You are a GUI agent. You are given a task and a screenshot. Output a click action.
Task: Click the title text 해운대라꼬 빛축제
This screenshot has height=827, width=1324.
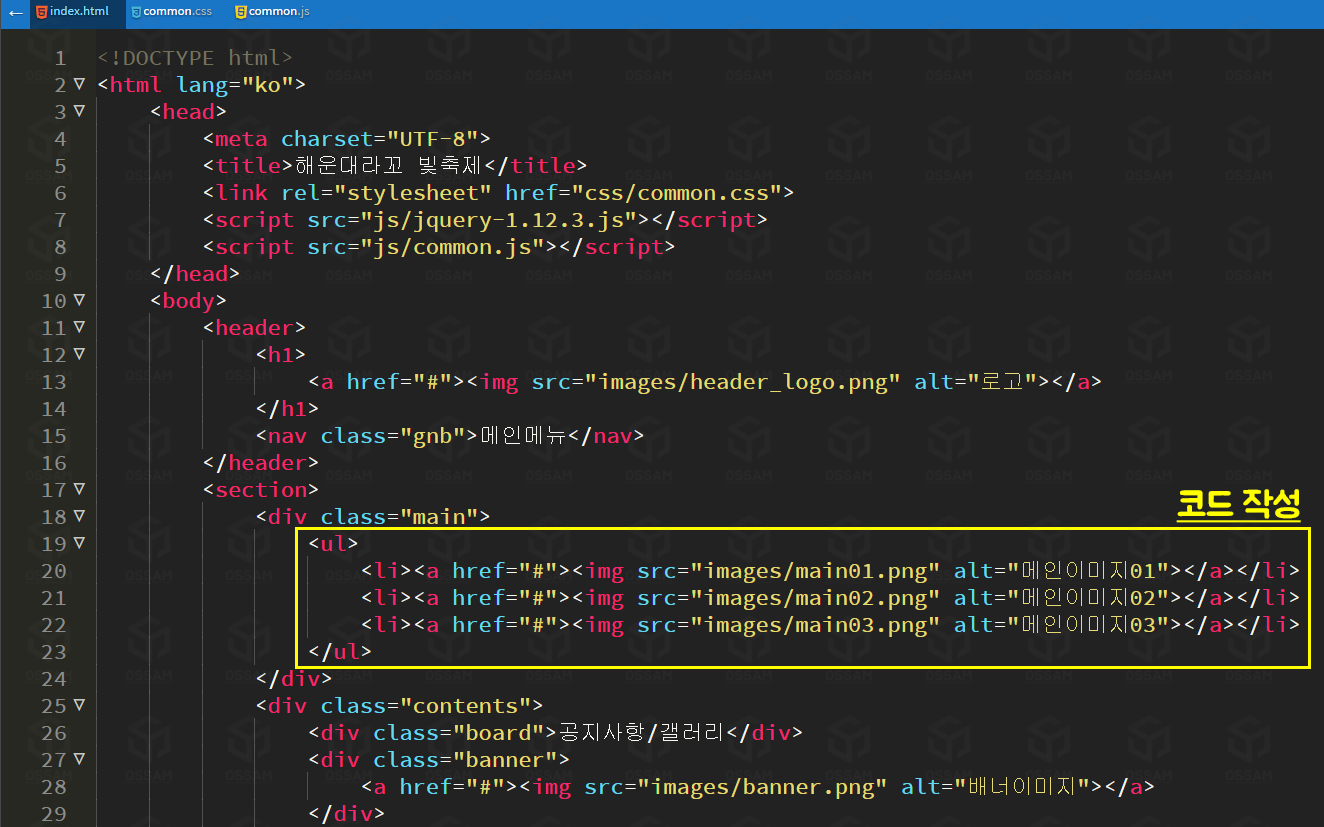pyautogui.click(x=389, y=166)
